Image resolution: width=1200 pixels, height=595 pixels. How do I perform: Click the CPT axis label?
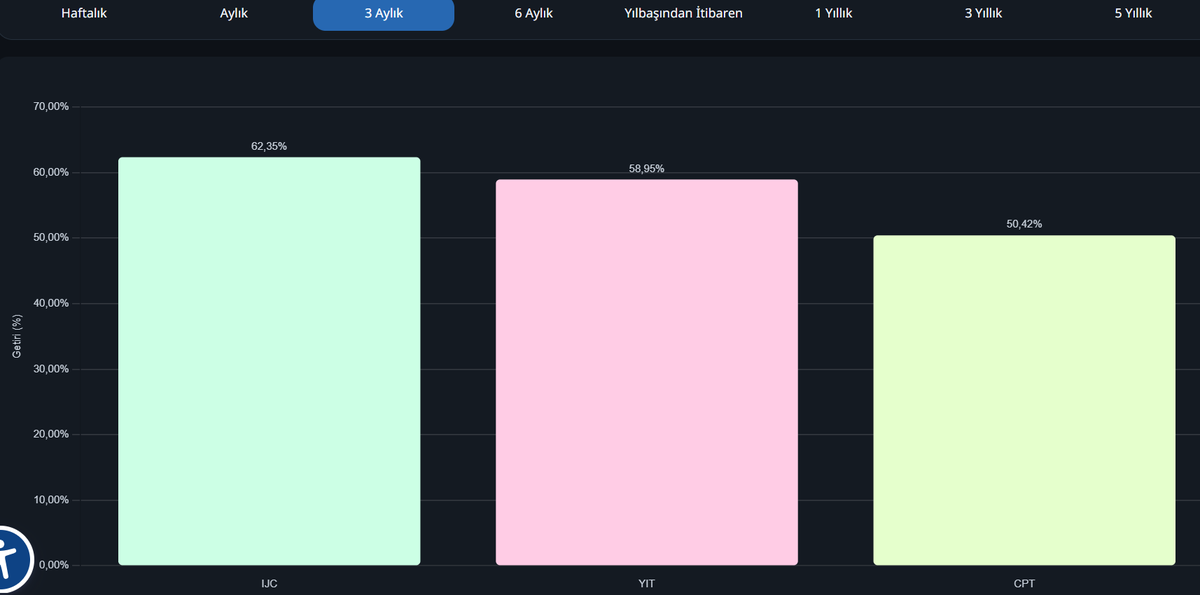pos(1024,582)
